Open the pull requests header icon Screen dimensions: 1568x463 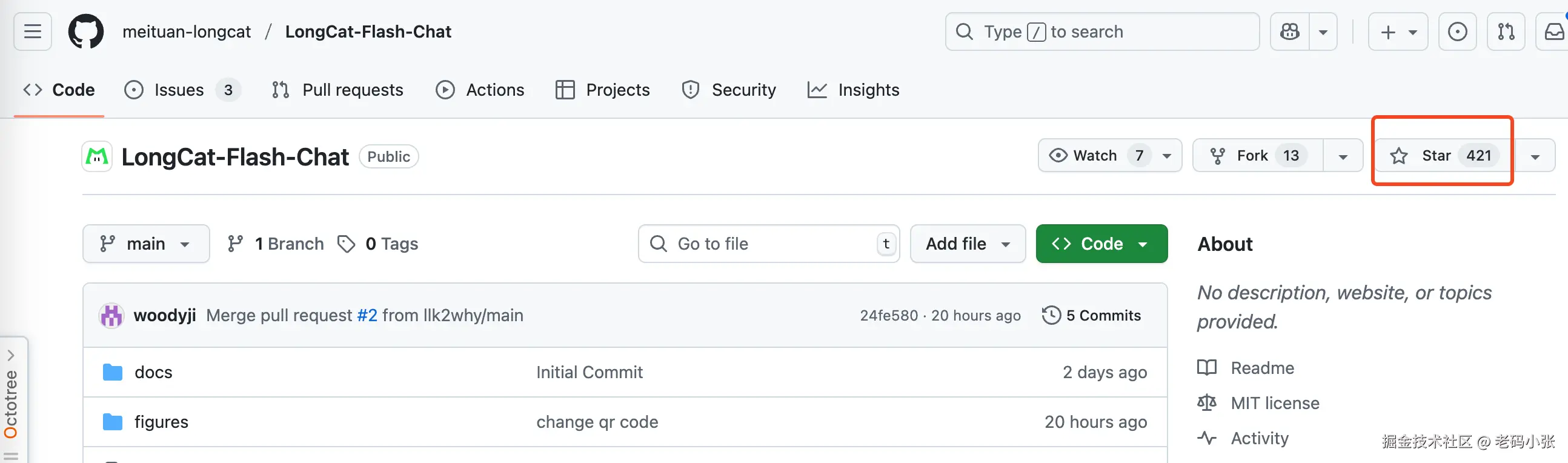coord(1506,32)
